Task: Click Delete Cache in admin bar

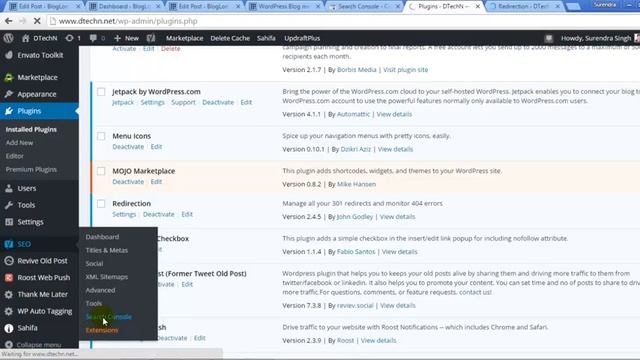Action: tap(230, 38)
